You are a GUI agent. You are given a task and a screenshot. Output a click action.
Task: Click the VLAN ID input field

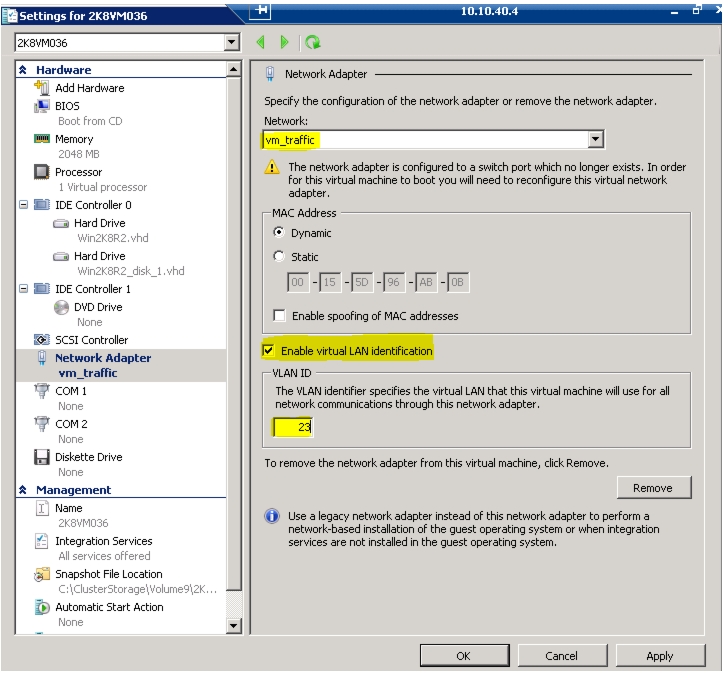coord(293,427)
